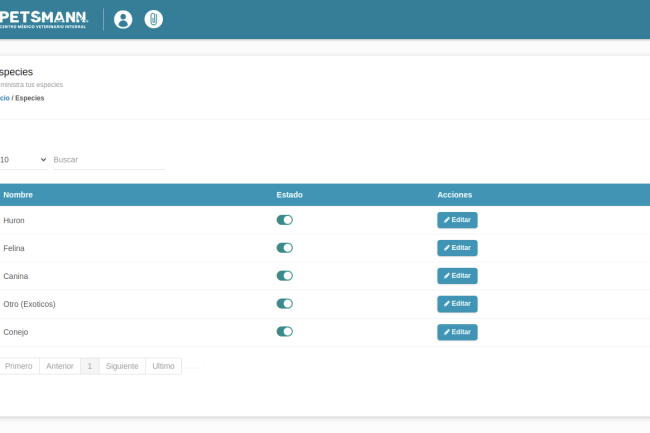Go to the Siguiente page
This screenshot has width=650, height=433.
tap(122, 366)
